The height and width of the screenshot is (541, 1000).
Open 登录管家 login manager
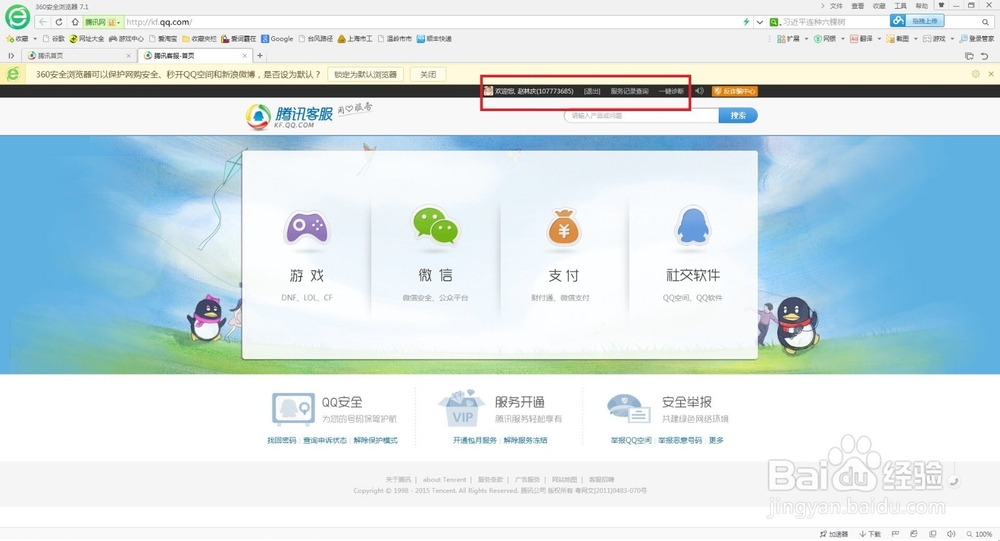pyautogui.click(x=977, y=39)
